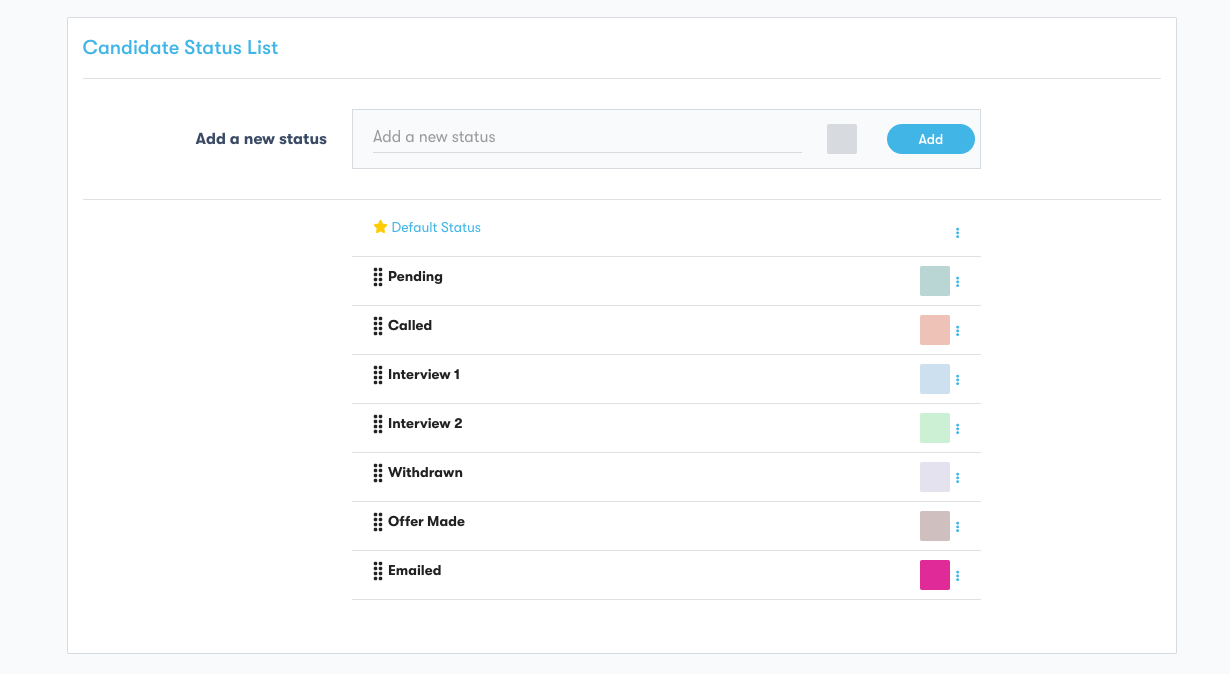Viewport: 1230px width, 674px height.
Task: Open the Default Status link
Action: coord(436,227)
